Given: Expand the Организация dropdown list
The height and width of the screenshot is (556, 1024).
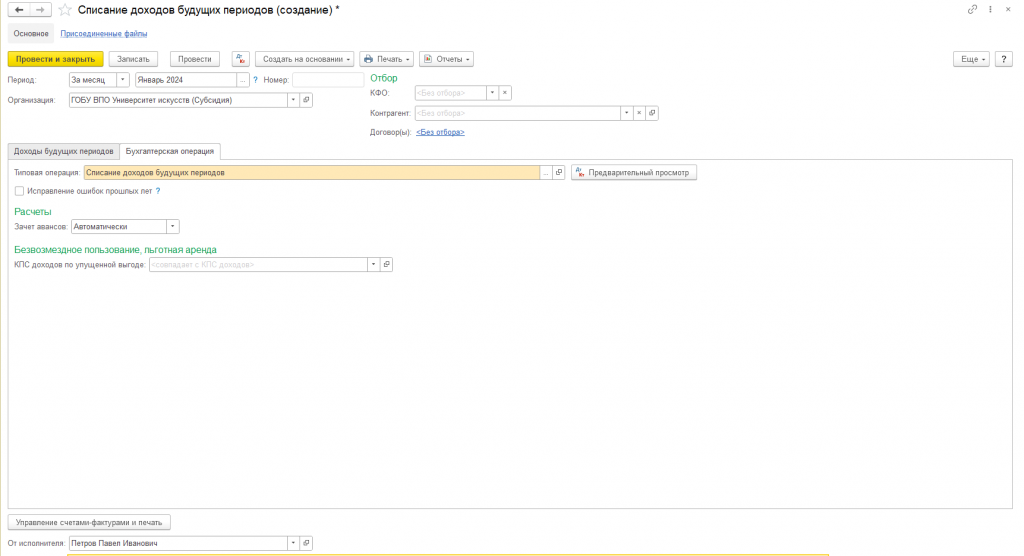Looking at the screenshot, I should click(x=293, y=100).
